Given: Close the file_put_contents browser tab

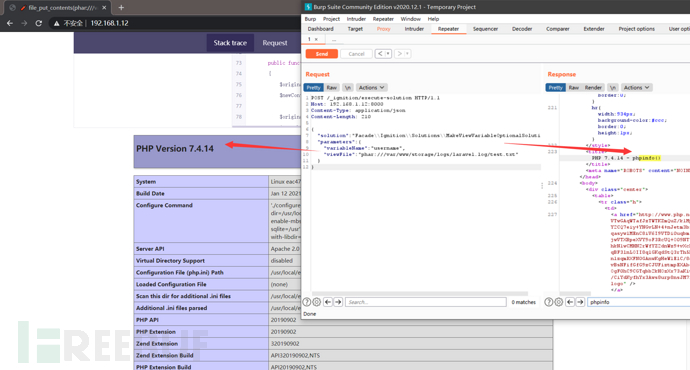Looking at the screenshot, I should pos(104,7).
